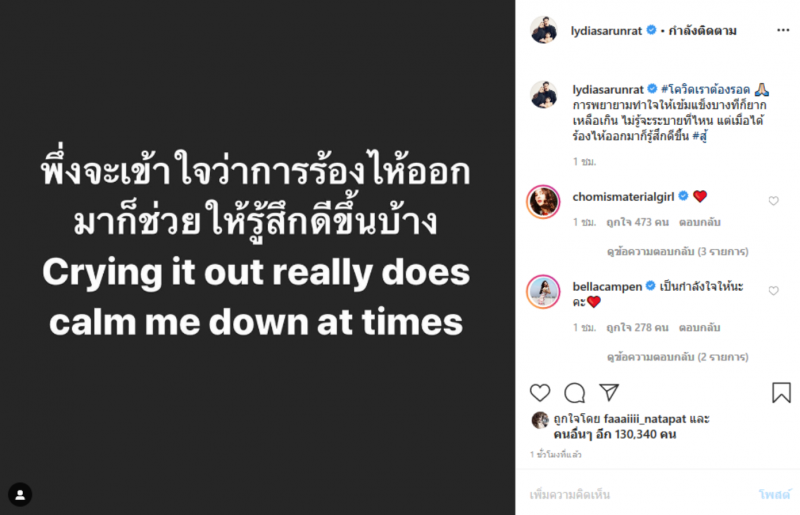Image resolution: width=800 pixels, height=515 pixels.
Task: Save post with bookmark icon
Action: click(781, 393)
